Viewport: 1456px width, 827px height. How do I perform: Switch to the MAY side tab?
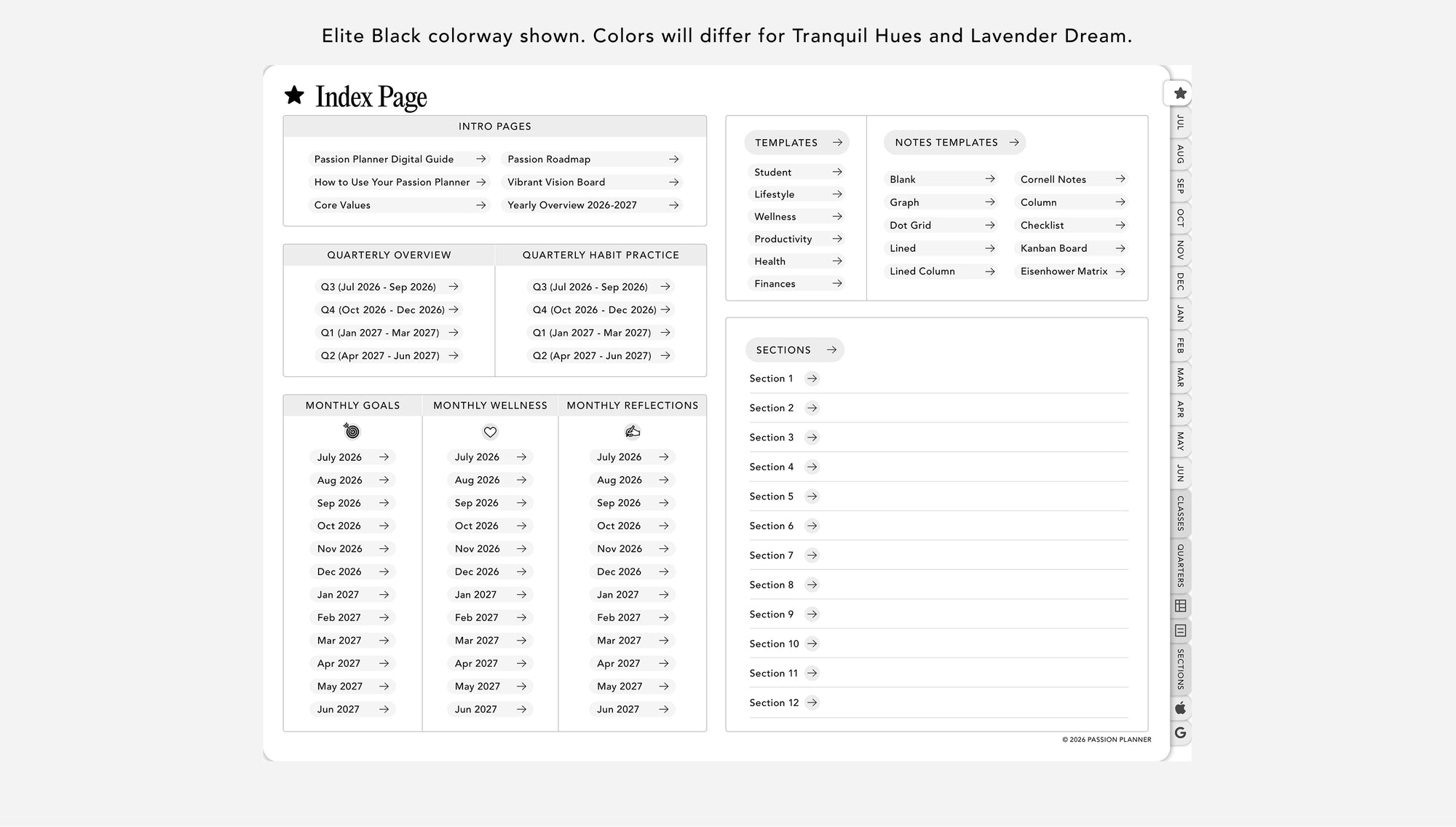click(1180, 441)
